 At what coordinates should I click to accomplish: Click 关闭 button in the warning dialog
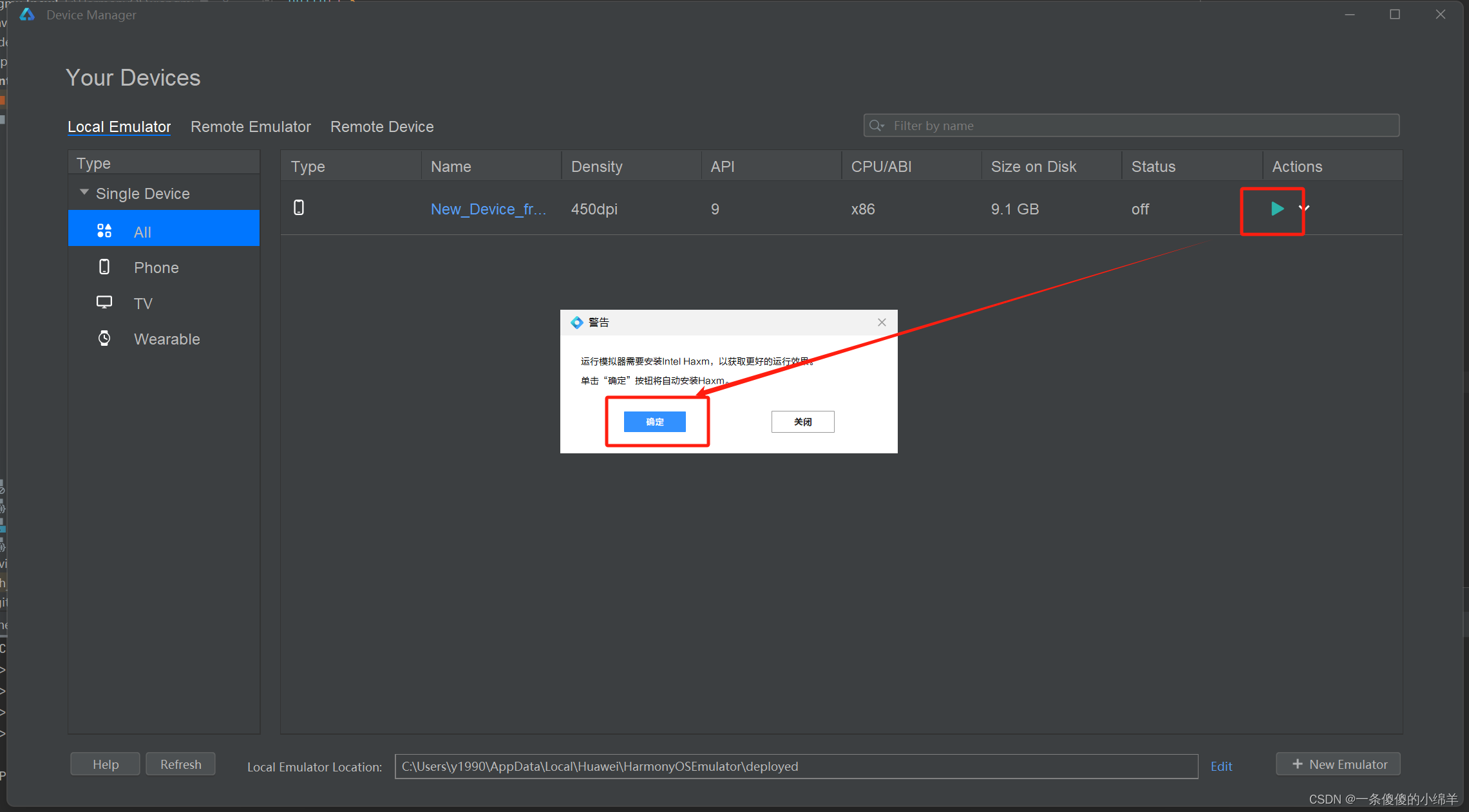[x=802, y=422]
